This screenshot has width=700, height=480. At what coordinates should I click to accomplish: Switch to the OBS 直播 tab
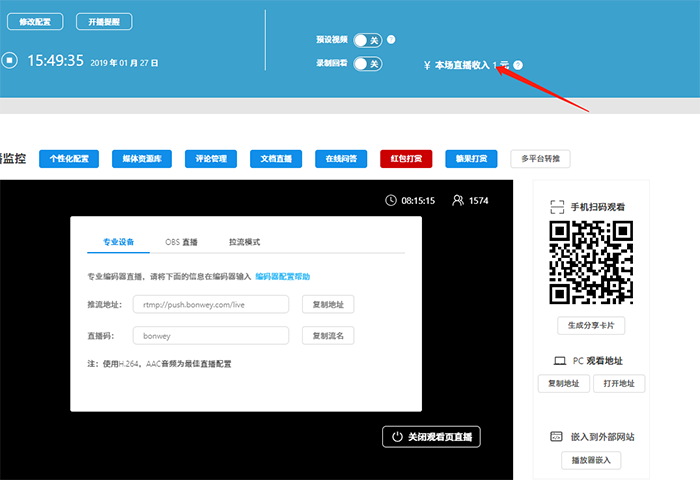(x=181, y=242)
